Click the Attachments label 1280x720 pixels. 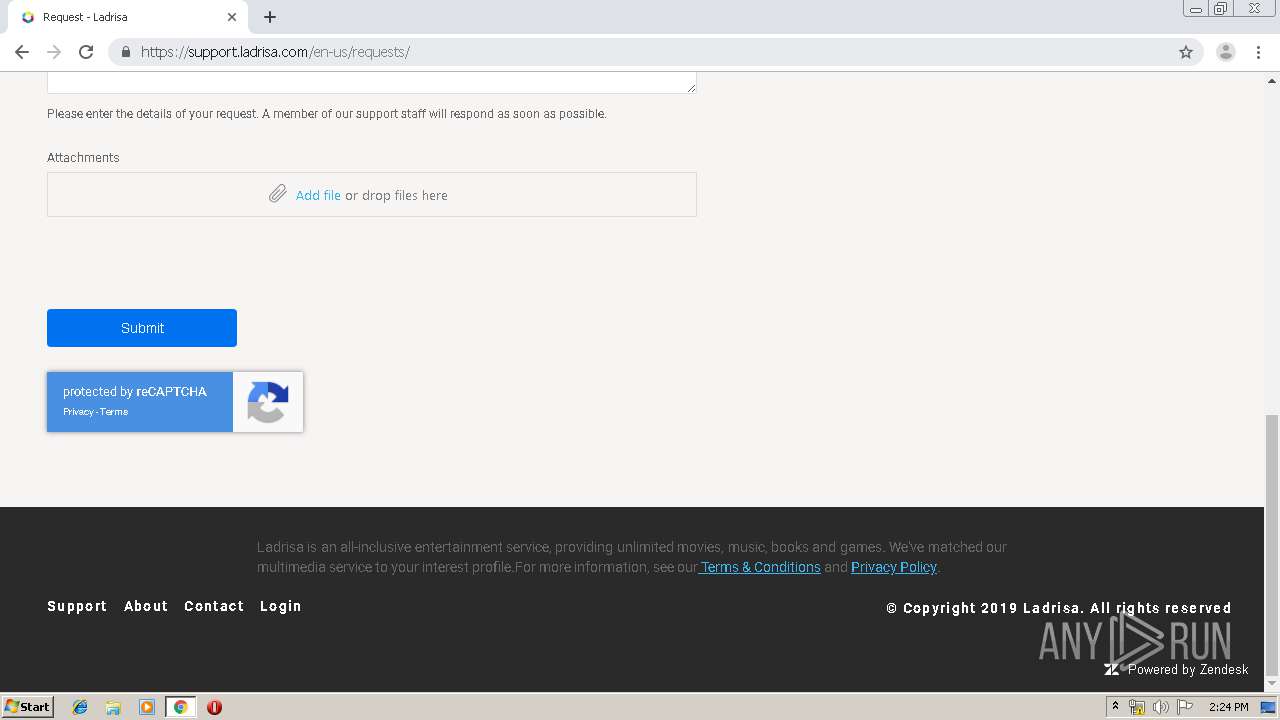point(83,158)
